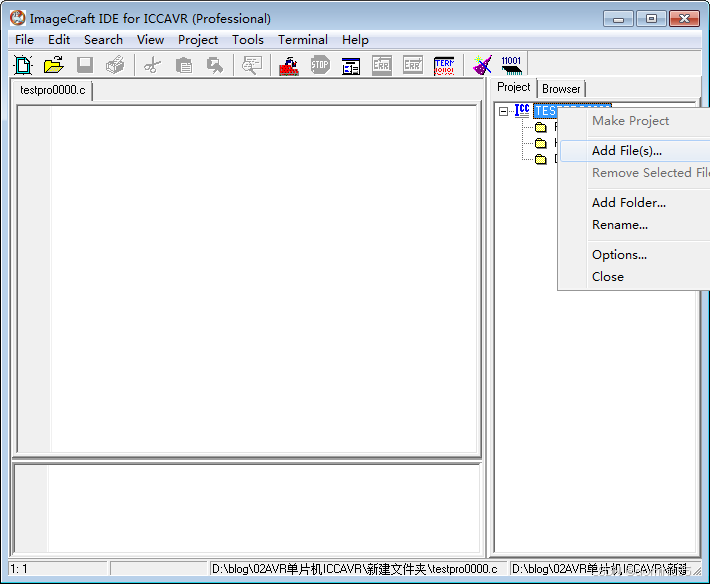
Task: Open the Project menu
Action: (198, 40)
